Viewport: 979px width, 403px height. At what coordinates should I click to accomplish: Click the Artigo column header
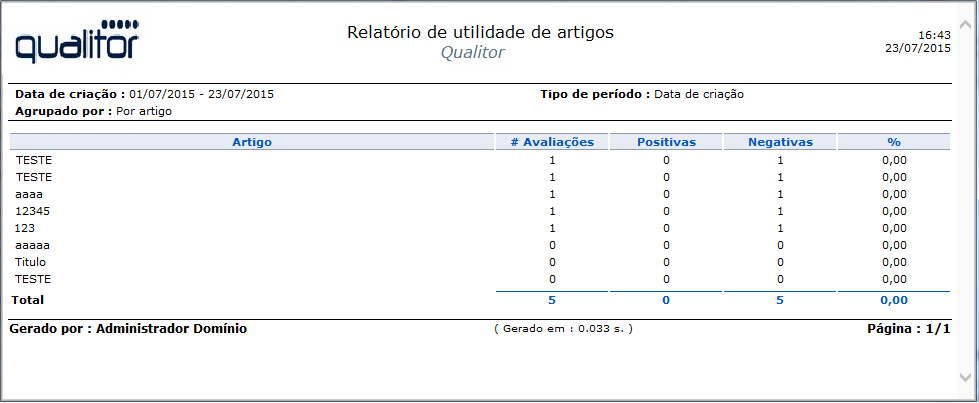coord(252,142)
